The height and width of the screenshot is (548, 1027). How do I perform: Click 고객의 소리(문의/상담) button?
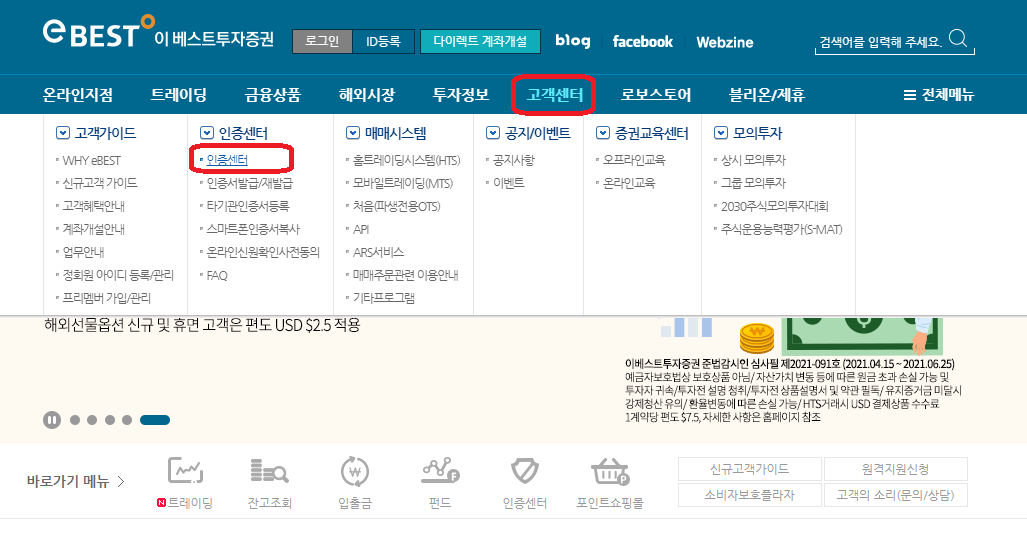click(x=895, y=495)
